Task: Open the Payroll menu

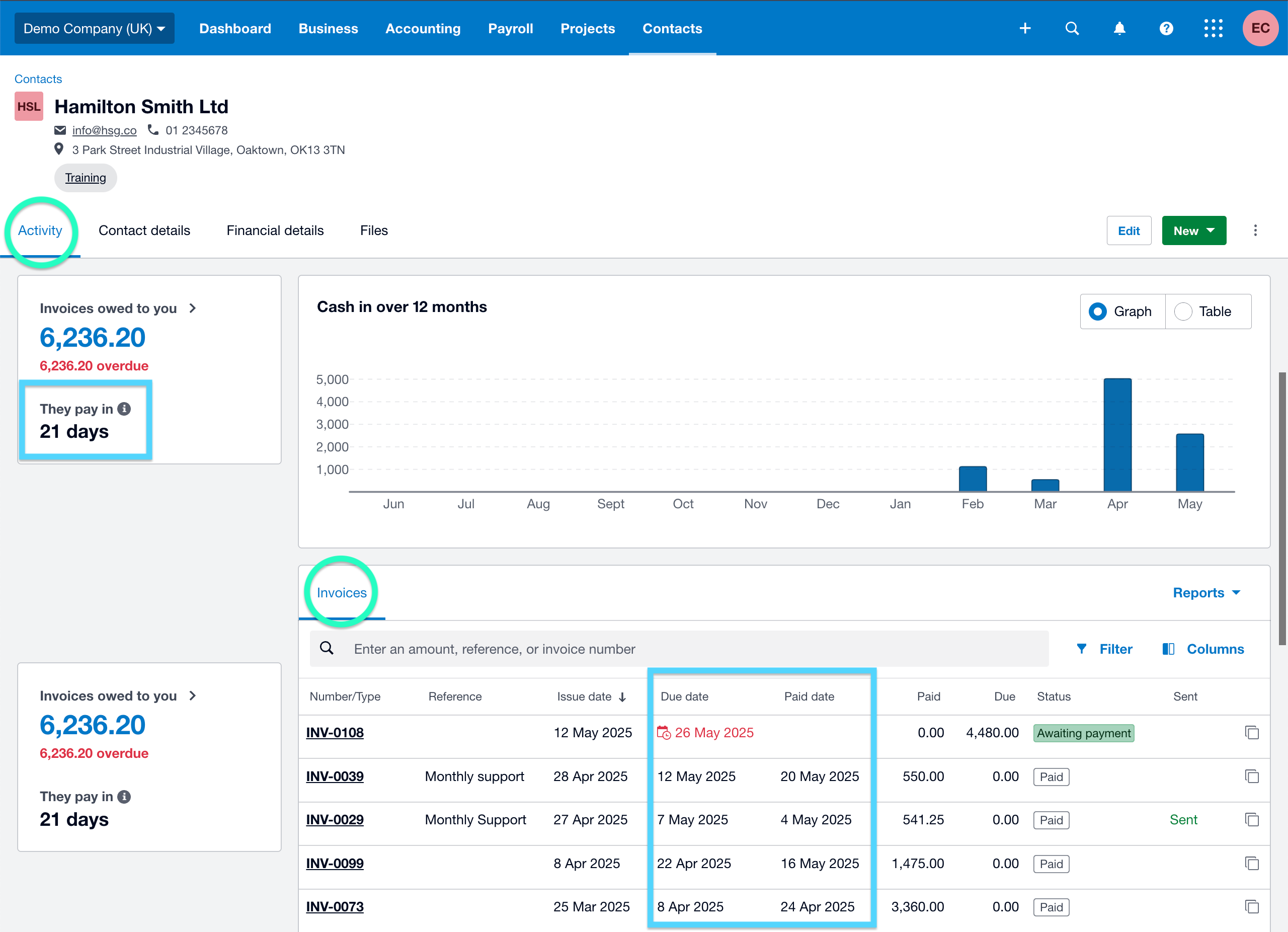Action: (511, 28)
